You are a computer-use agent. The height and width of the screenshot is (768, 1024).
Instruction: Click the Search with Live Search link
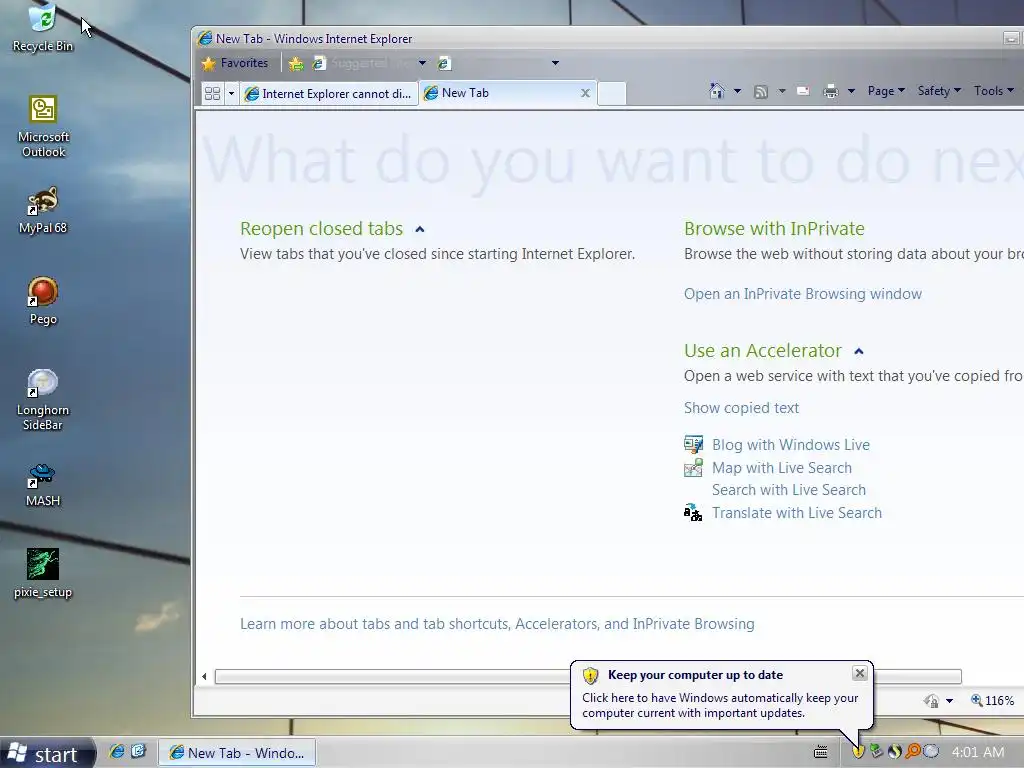point(789,490)
